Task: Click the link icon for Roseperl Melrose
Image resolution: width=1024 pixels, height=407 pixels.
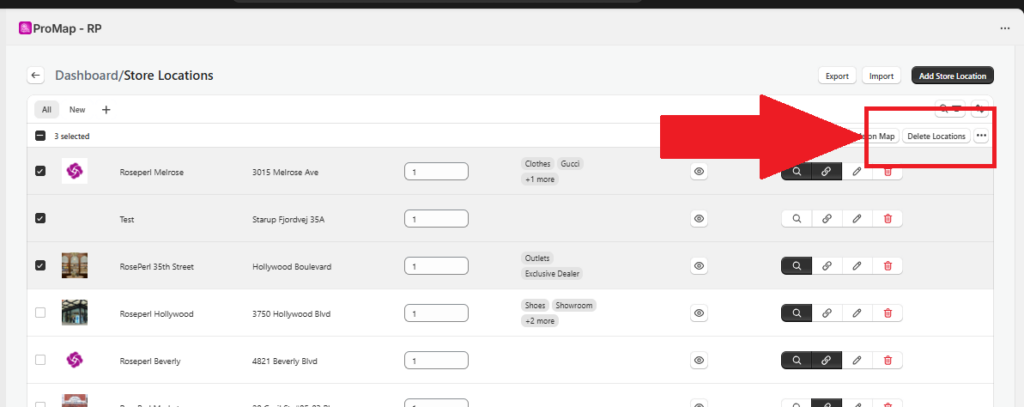Action: click(826, 171)
